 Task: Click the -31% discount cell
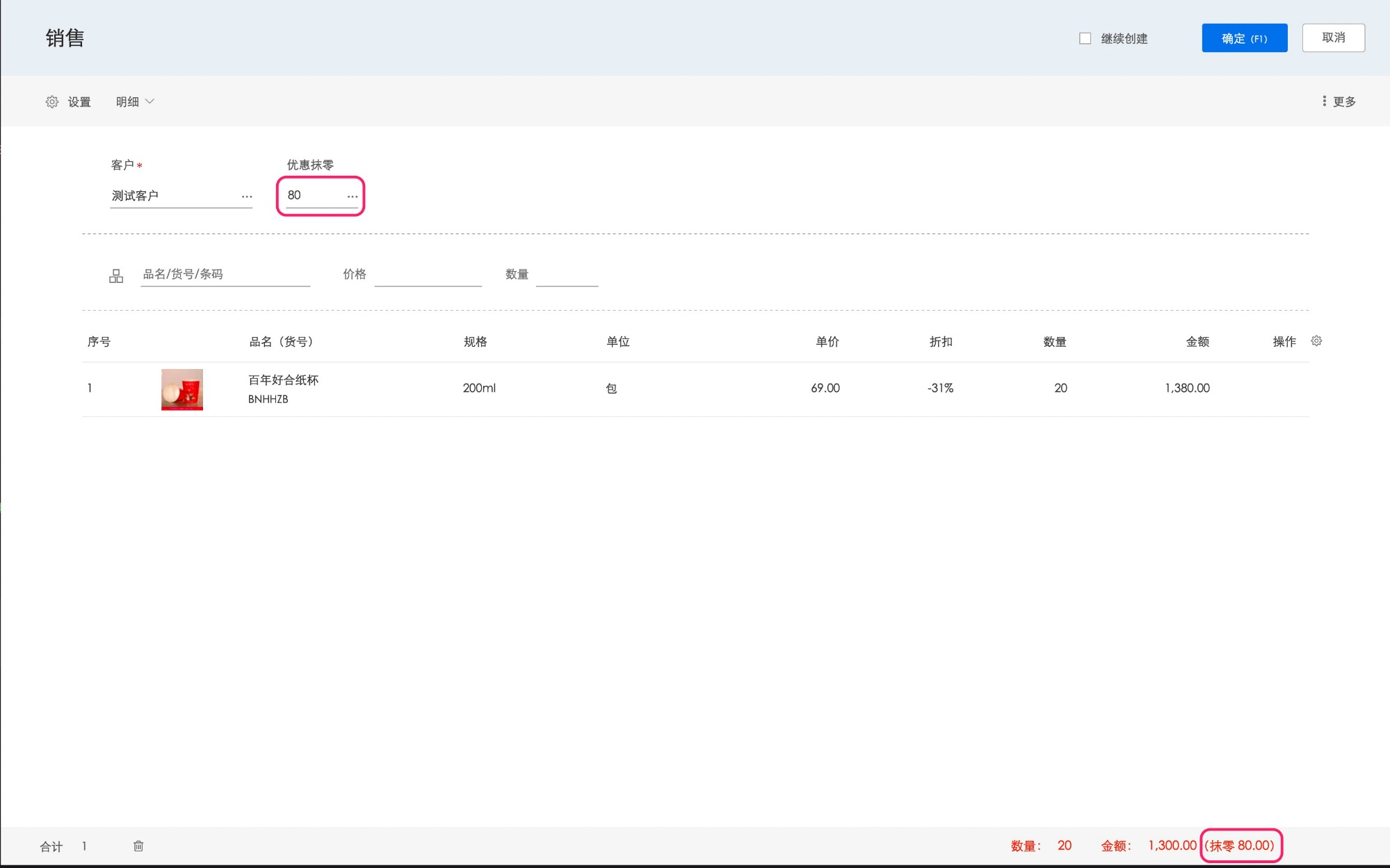(x=940, y=388)
